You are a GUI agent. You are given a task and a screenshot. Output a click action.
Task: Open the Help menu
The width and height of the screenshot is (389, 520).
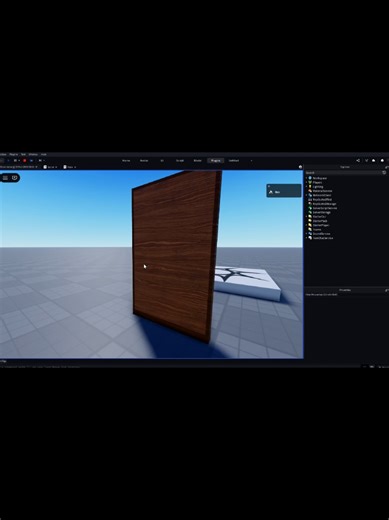[44, 154]
